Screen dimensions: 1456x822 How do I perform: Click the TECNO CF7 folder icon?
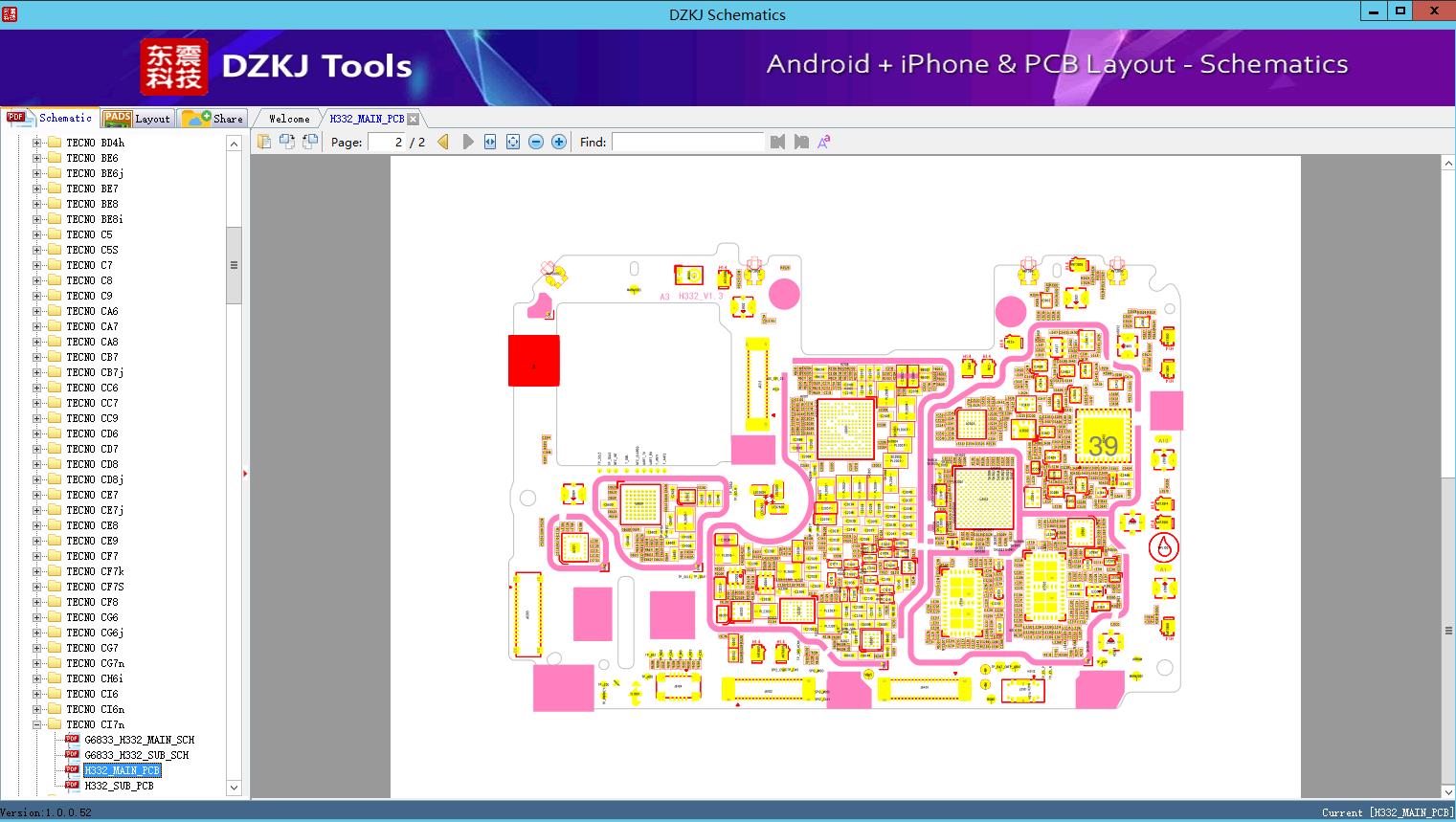(x=55, y=556)
